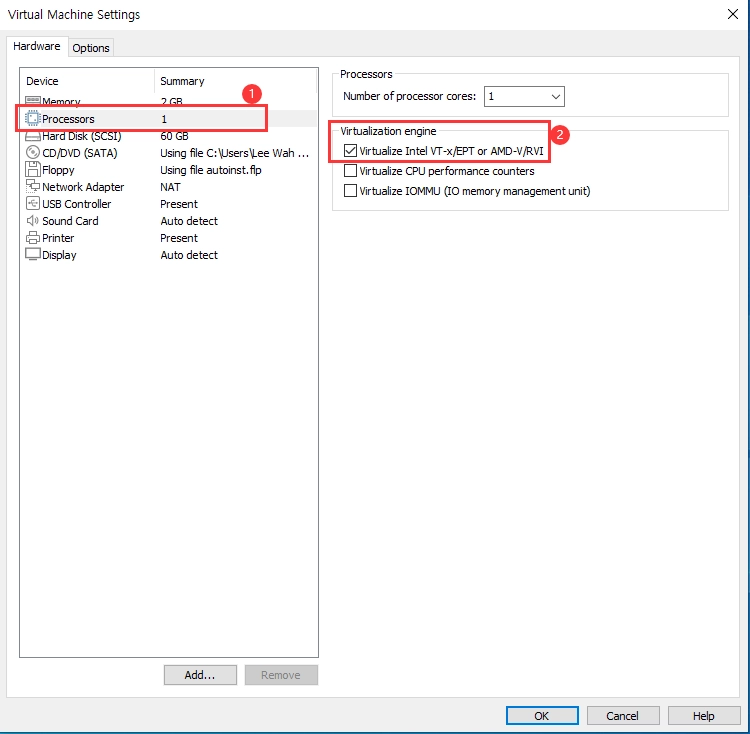Select the USB Controller label
Viewport: 750px width, 734px height.
[77, 204]
